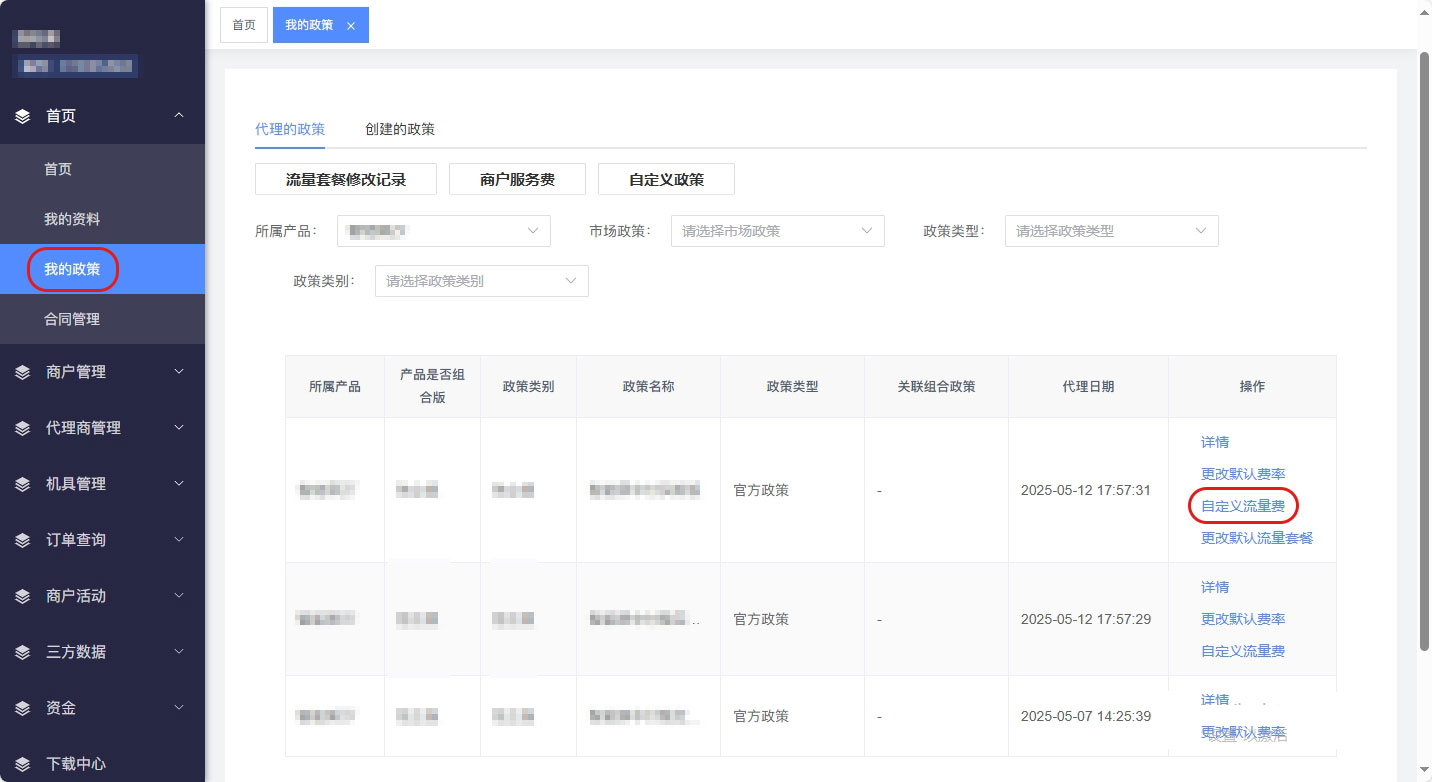Open the 所属产品 dropdown
This screenshot has height=782, width=1432.
click(443, 231)
